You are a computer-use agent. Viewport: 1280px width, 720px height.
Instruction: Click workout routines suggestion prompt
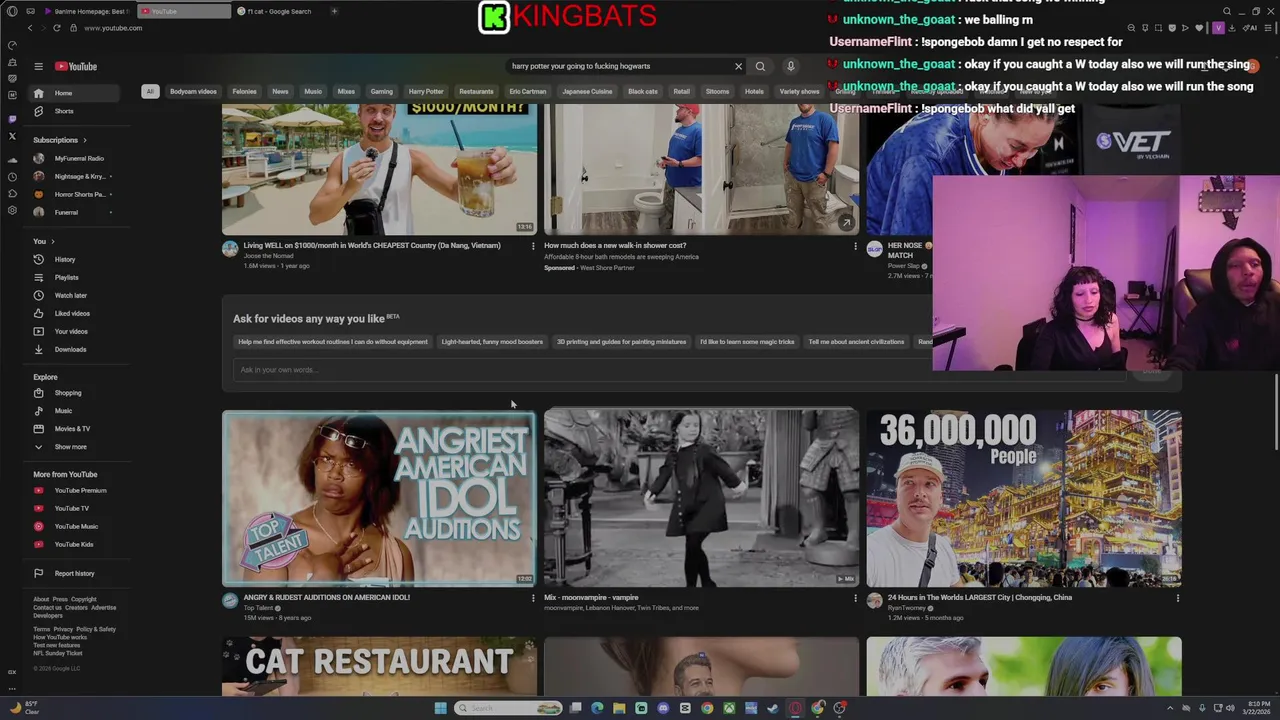tap(333, 342)
